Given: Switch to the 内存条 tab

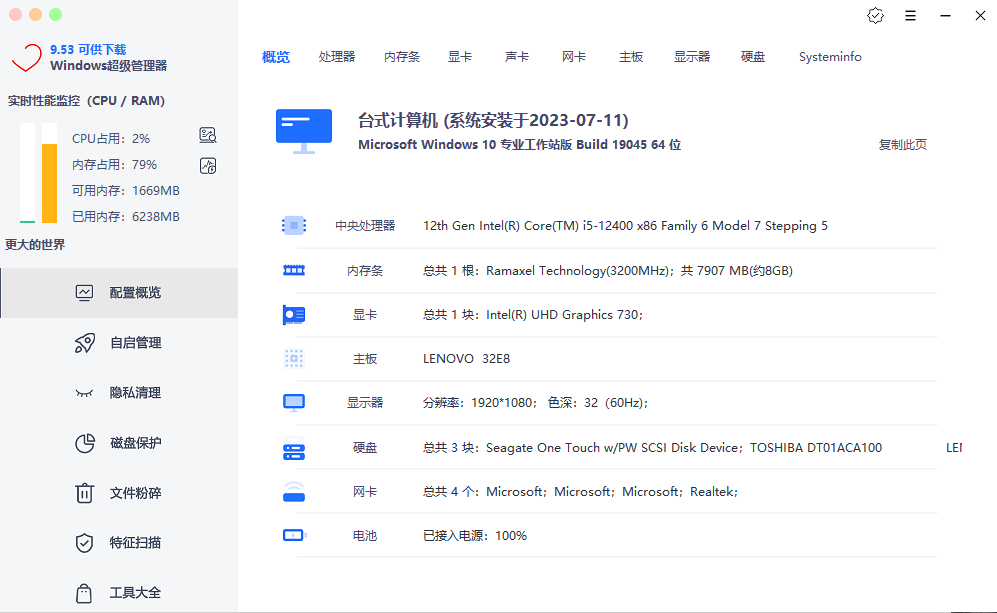Looking at the screenshot, I should [x=402, y=57].
